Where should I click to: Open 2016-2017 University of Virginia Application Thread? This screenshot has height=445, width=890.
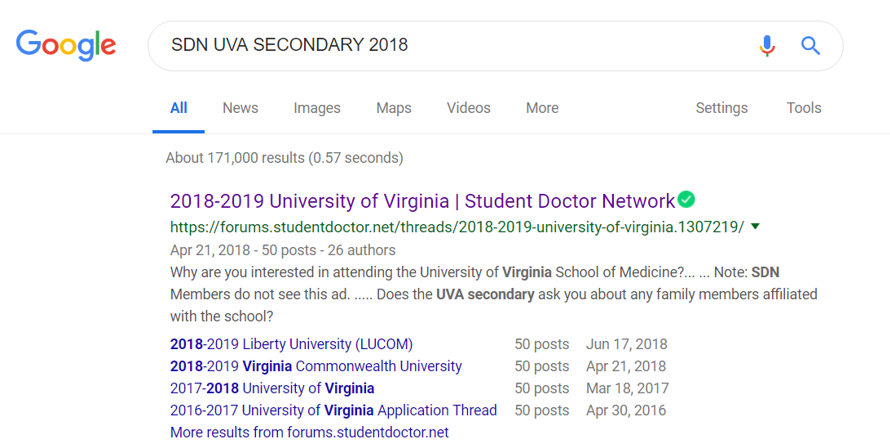pyautogui.click(x=333, y=410)
